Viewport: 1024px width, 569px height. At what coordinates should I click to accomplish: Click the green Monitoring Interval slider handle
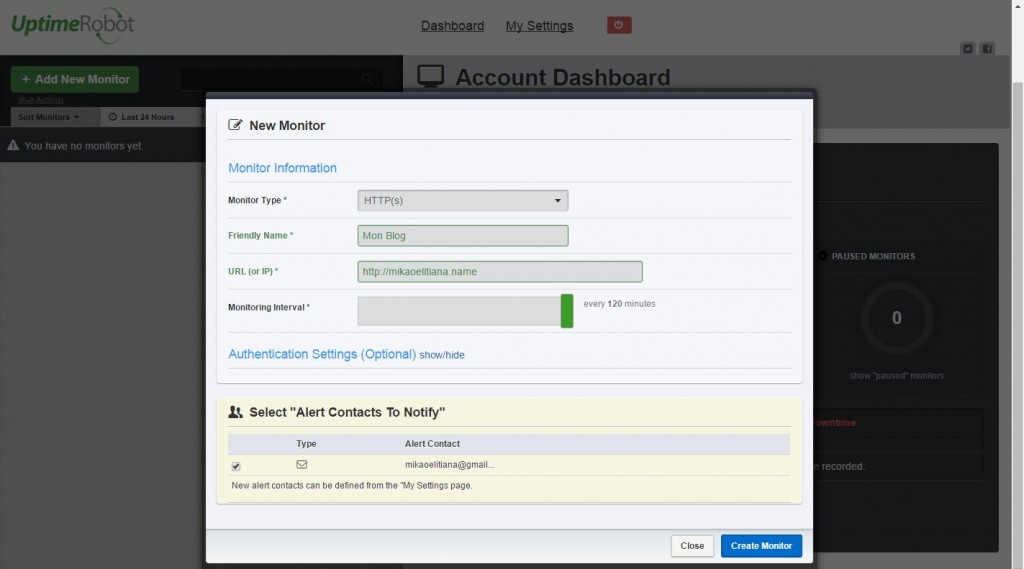click(567, 311)
